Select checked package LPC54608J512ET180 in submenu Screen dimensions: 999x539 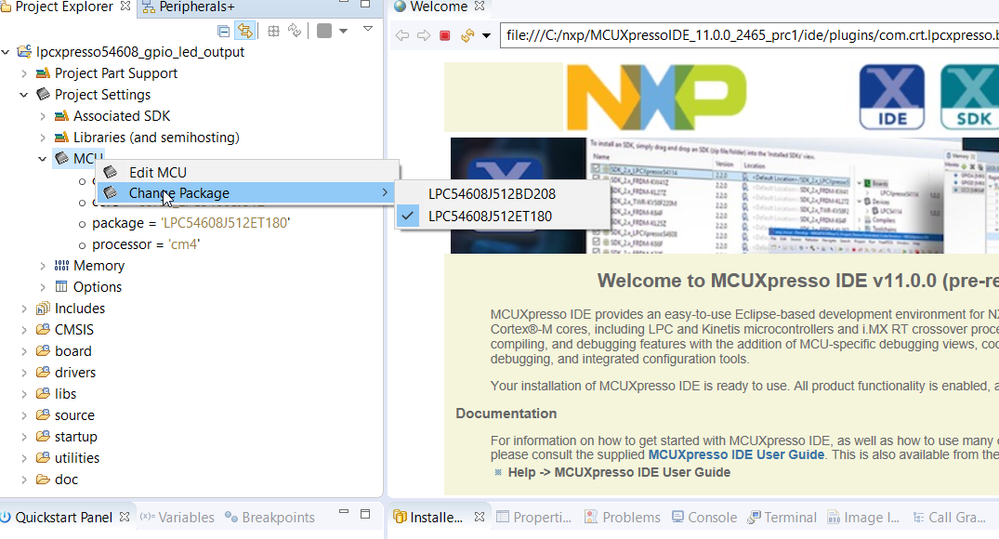(490, 216)
